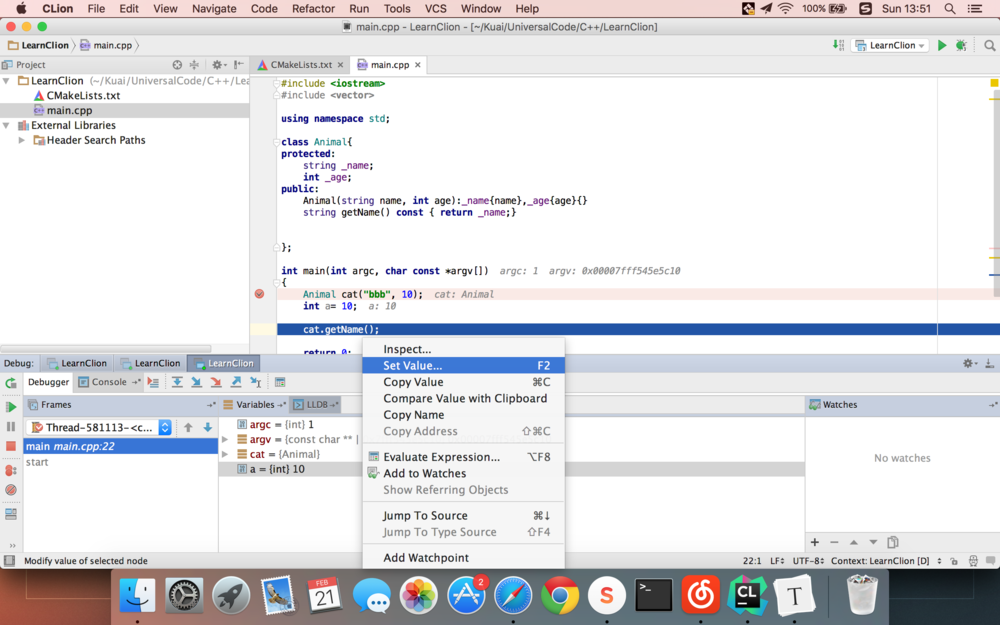Start debugging with the green bug icon
Viewport: 1000px width, 625px height.
tap(961, 45)
